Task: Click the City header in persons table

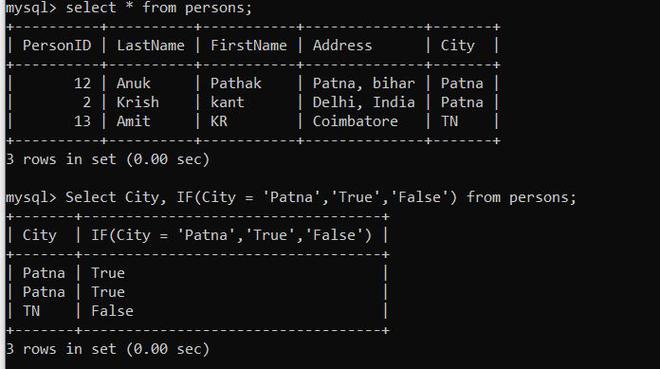Action: coord(458,45)
